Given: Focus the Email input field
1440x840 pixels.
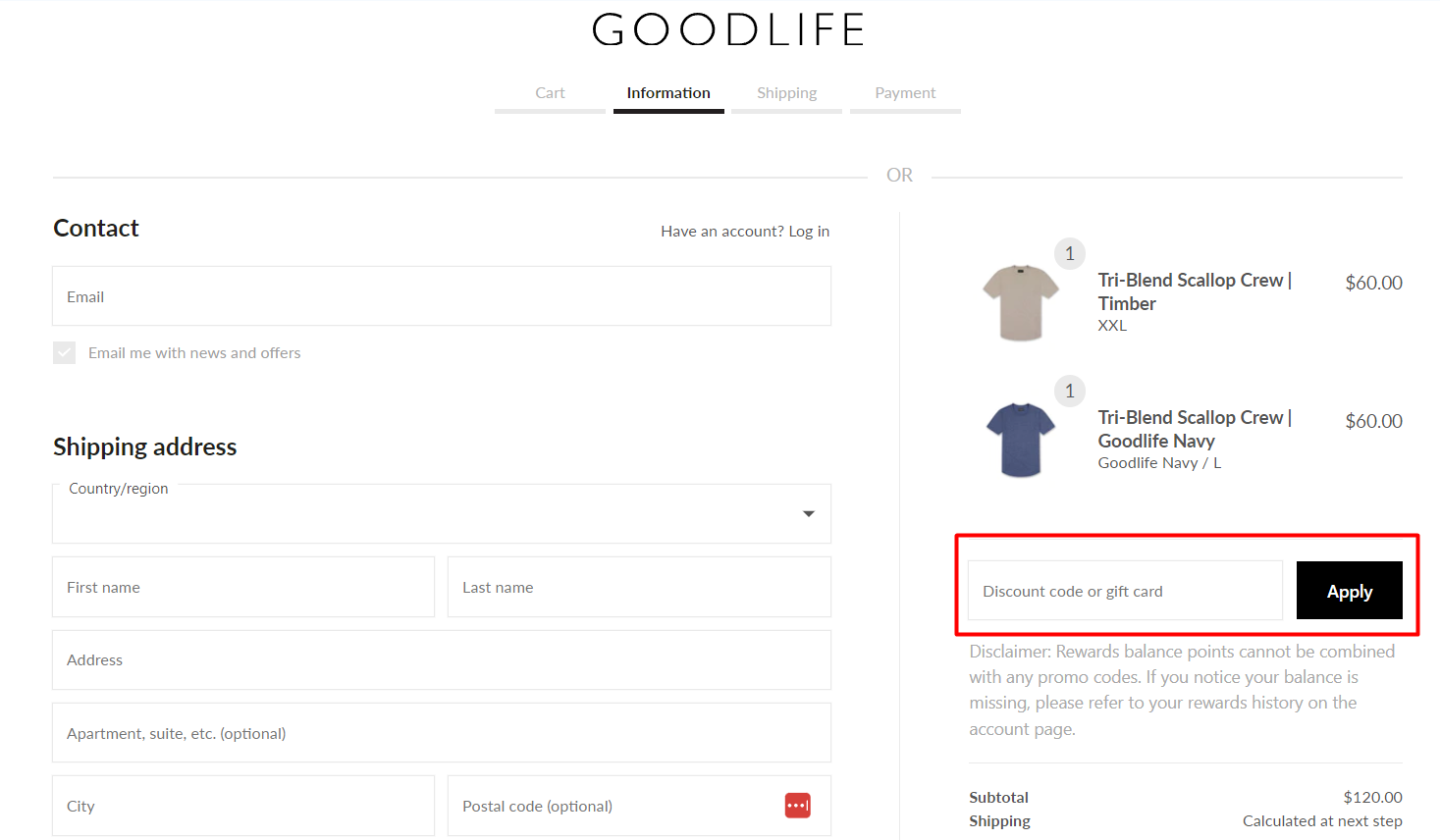Looking at the screenshot, I should pos(442,296).
